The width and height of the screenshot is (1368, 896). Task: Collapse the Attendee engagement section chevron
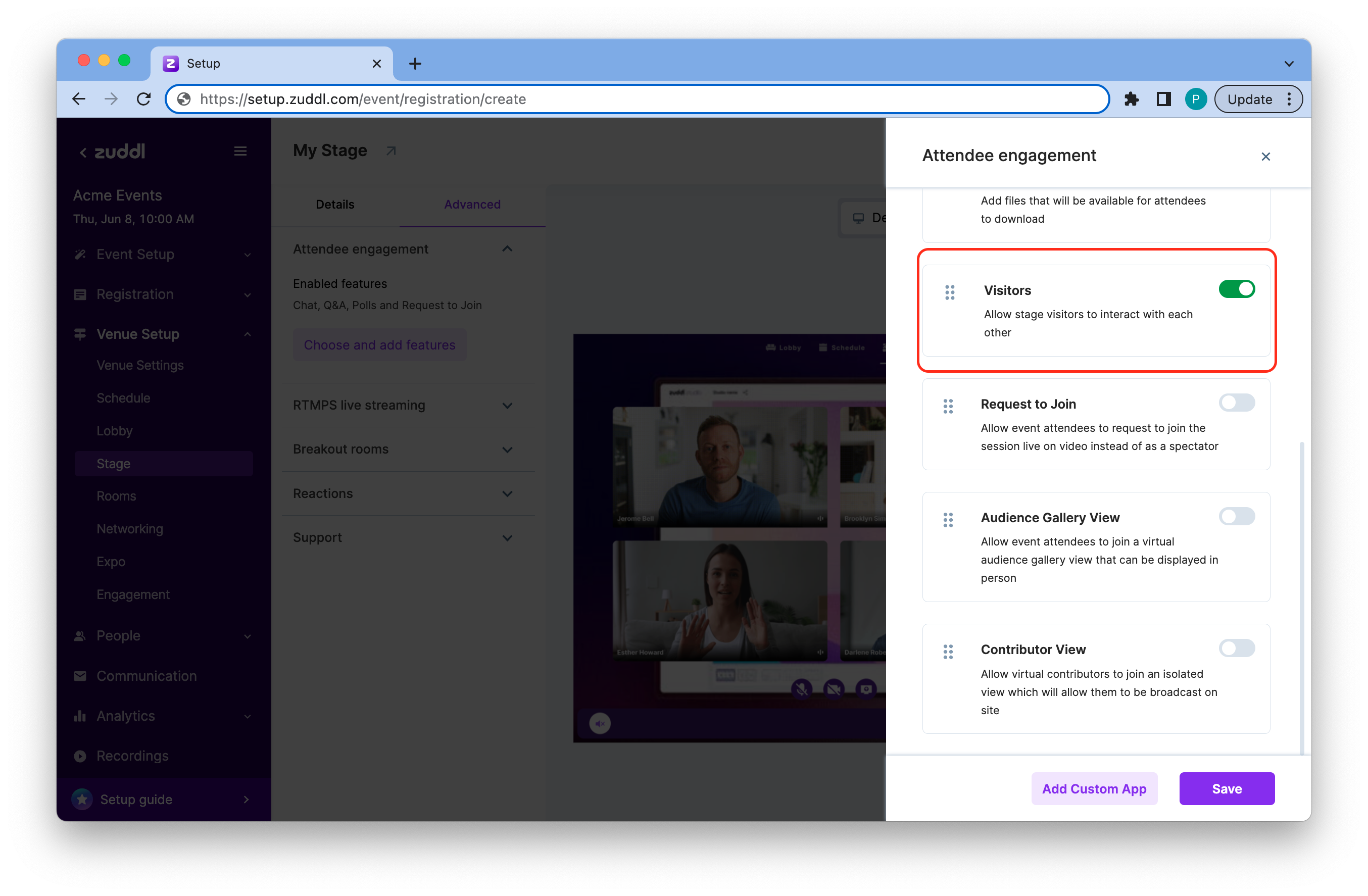[x=507, y=249]
